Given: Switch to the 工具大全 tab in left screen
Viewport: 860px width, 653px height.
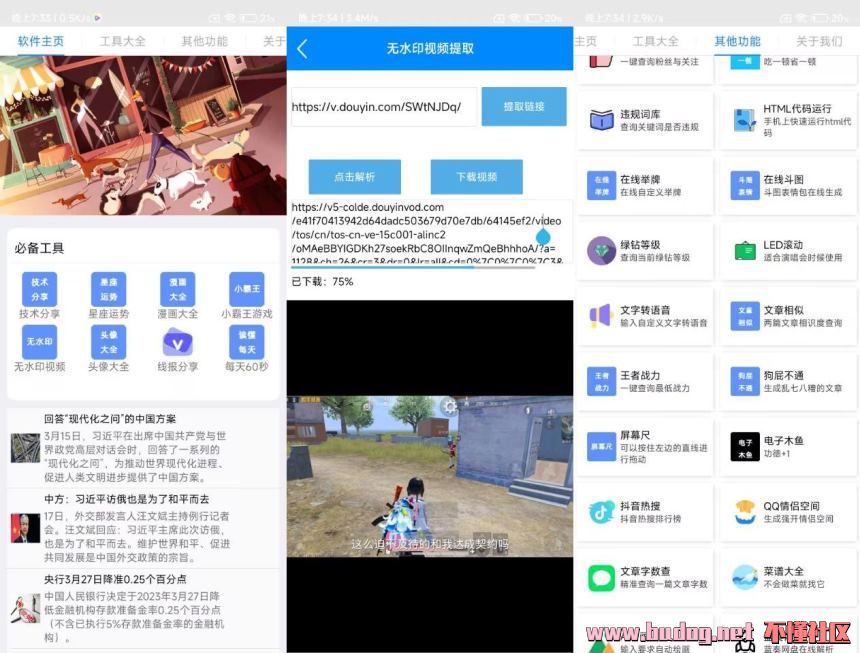Looking at the screenshot, I should (123, 41).
